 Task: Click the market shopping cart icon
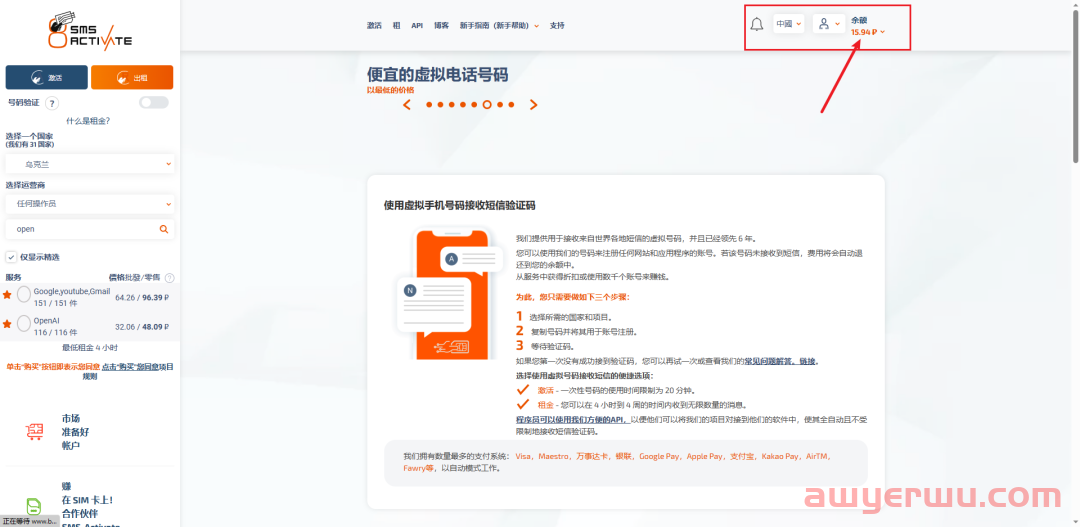coord(34,432)
